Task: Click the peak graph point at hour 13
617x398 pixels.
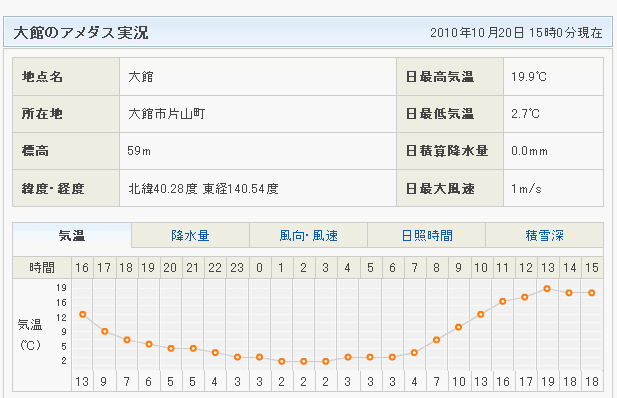Action: [x=547, y=289]
